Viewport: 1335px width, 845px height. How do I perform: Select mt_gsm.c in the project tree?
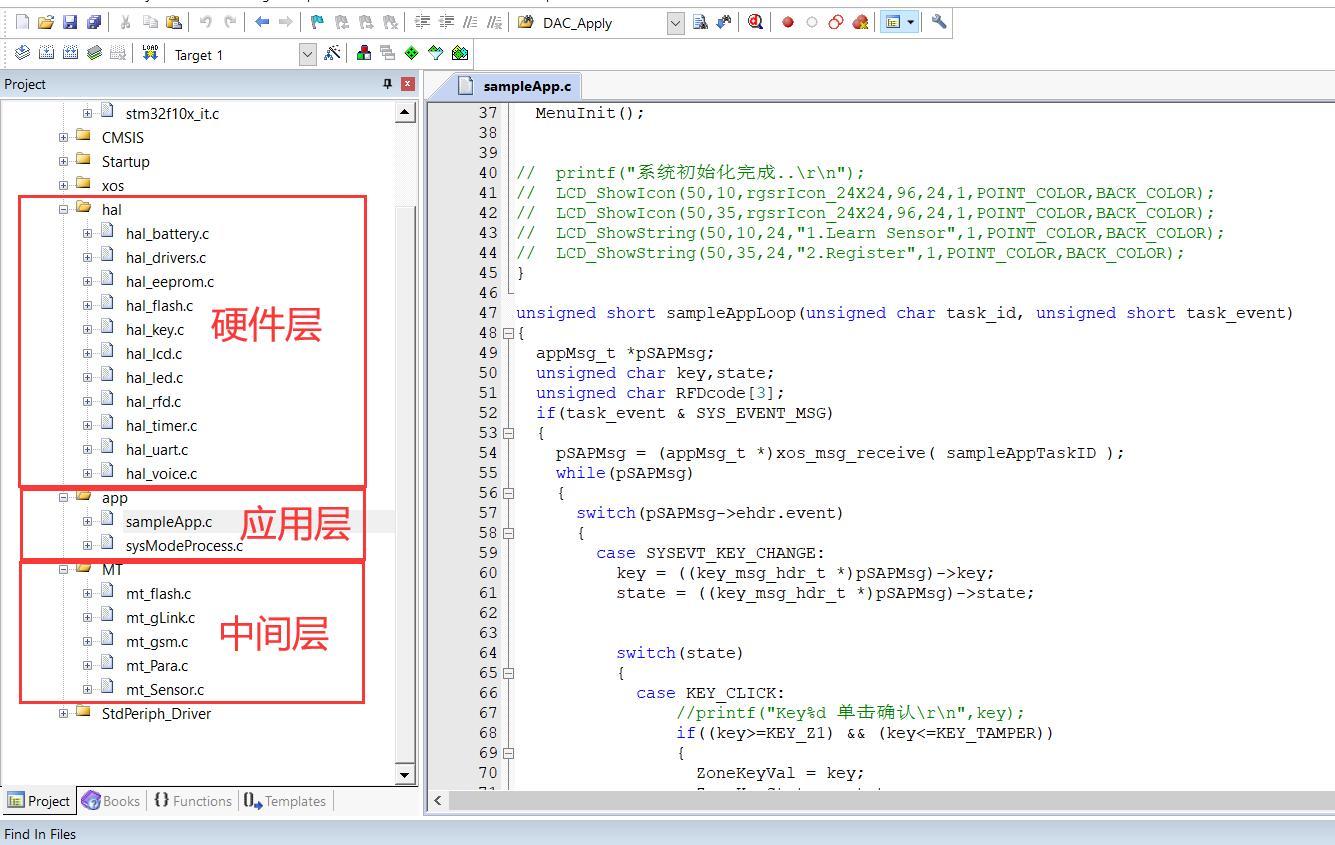tap(157, 641)
